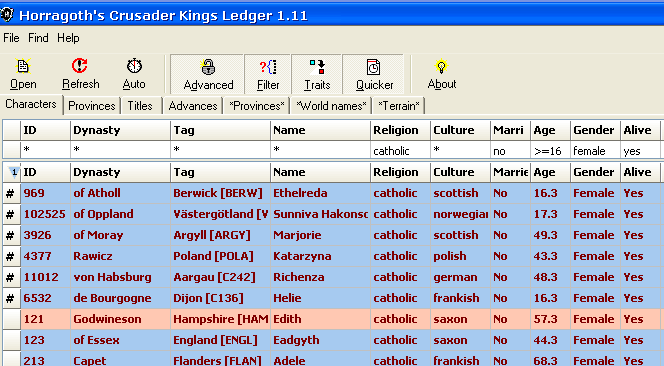Edit the Alive filter field containing yes
Viewport: 664px width, 366px height.
point(640,150)
